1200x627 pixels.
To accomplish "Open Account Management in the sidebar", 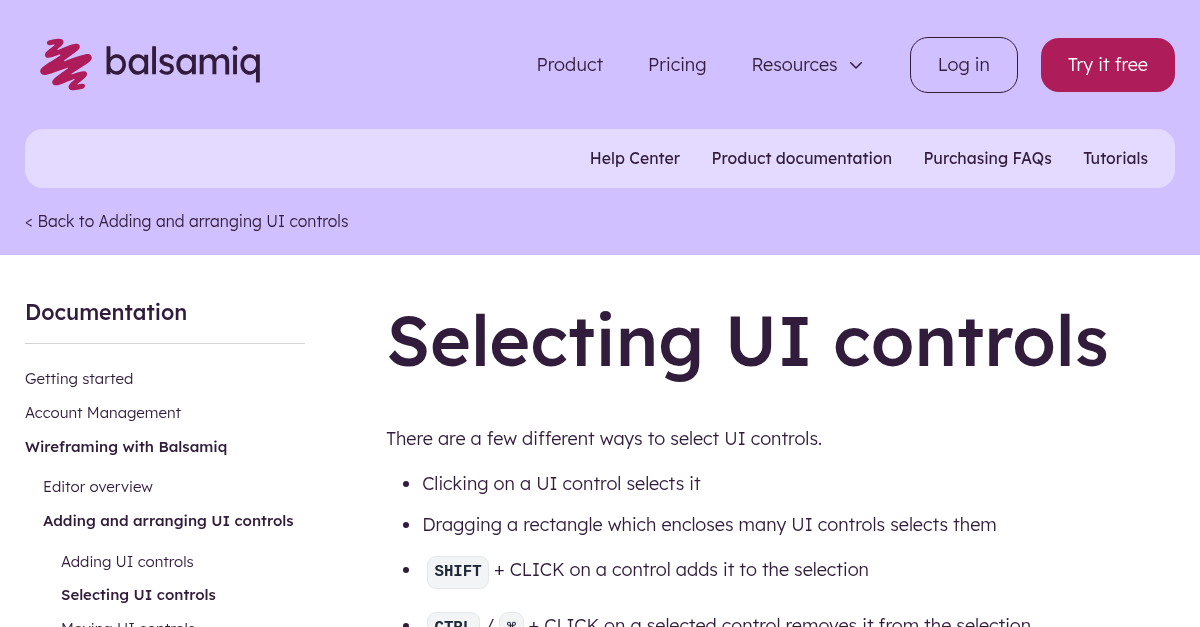I will 103,412.
